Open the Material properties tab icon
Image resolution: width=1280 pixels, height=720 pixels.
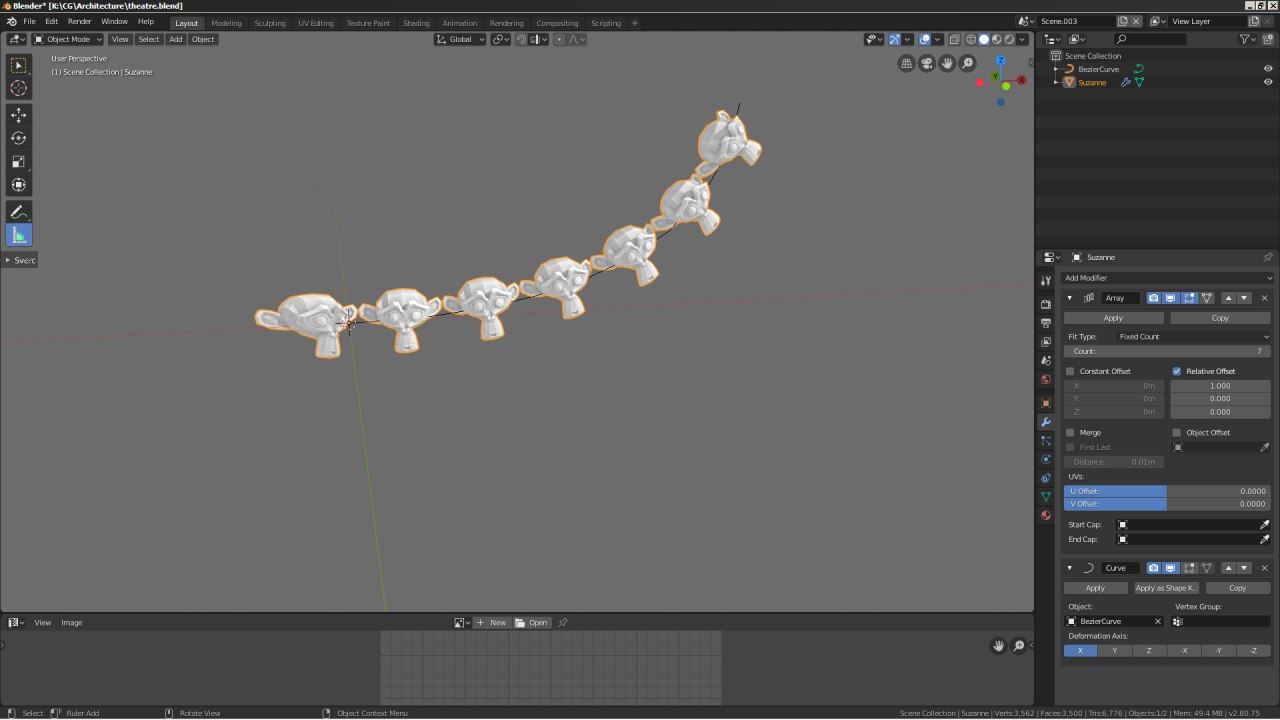[1046, 516]
